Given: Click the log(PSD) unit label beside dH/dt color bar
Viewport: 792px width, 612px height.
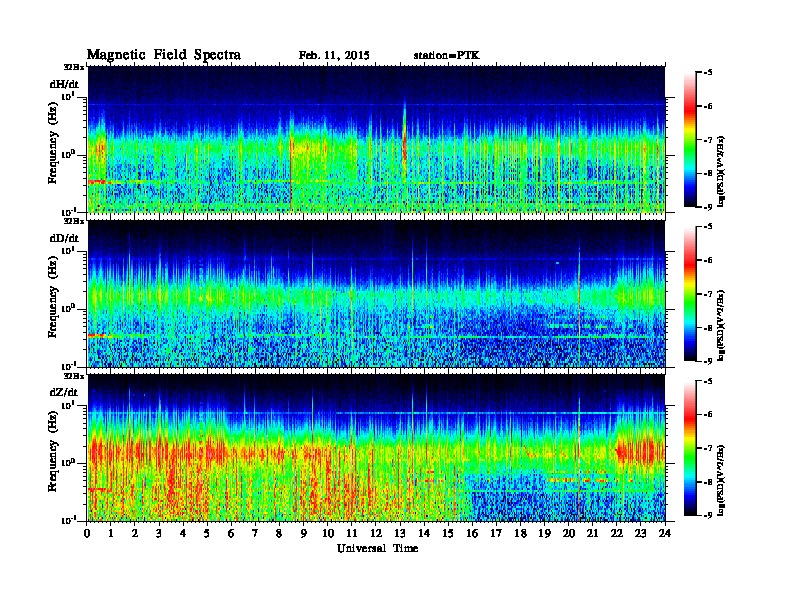Looking at the screenshot, I should pyautogui.click(x=721, y=172).
